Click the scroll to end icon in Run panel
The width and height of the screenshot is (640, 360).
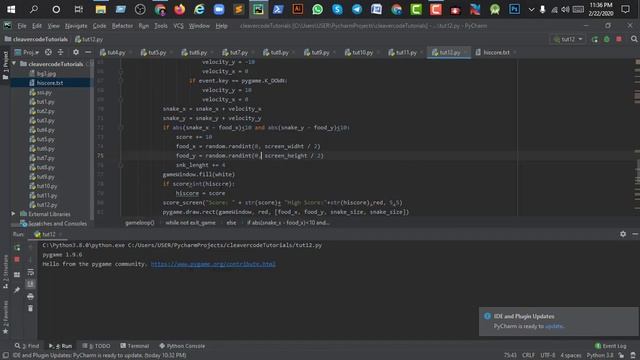pyautogui.click(x=31, y=284)
